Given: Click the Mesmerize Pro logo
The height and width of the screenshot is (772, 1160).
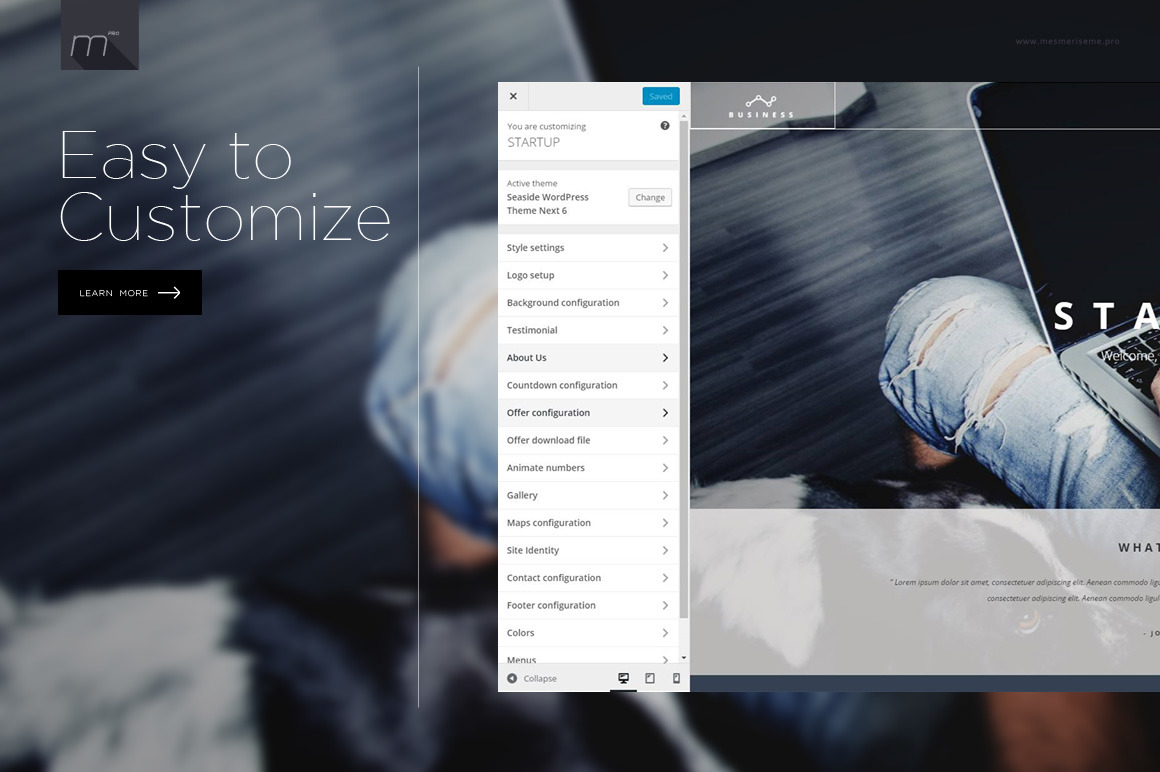Looking at the screenshot, I should [x=99, y=37].
